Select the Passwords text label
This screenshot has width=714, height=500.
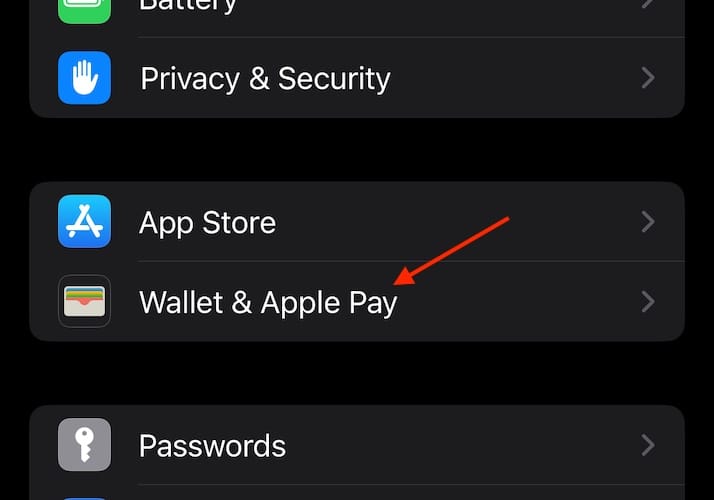click(x=212, y=446)
